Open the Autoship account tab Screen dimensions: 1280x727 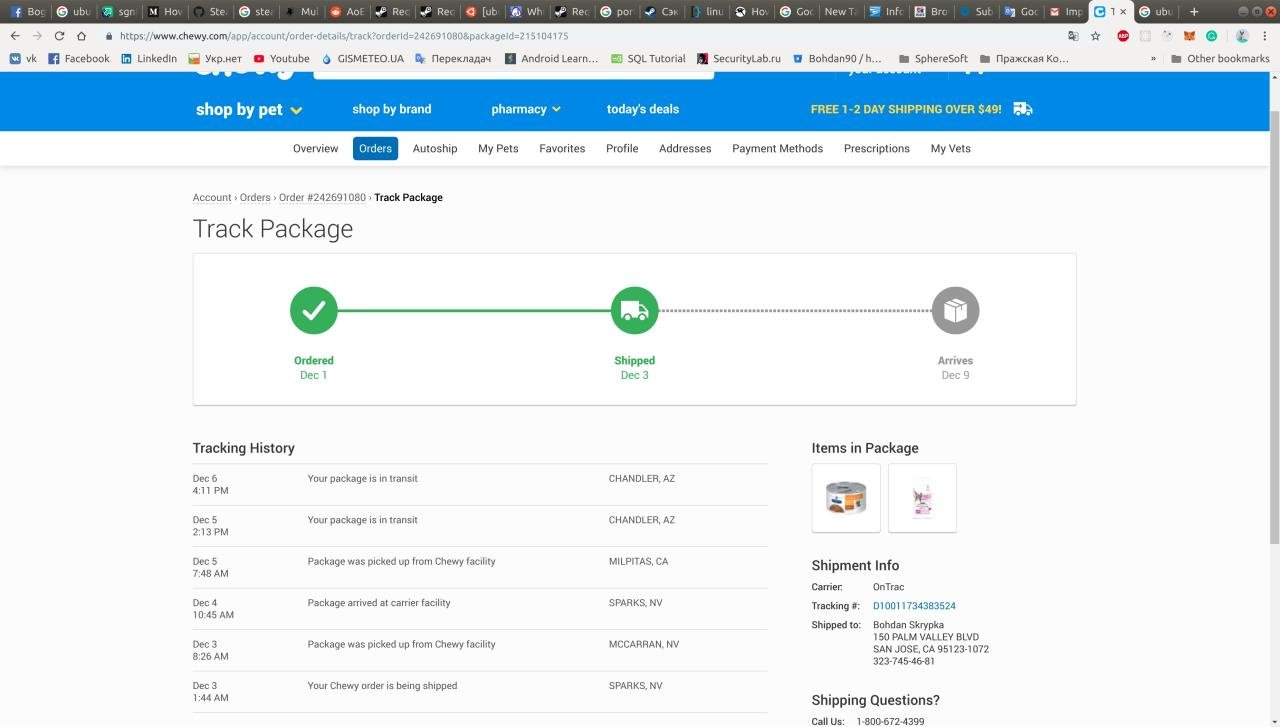[435, 148]
